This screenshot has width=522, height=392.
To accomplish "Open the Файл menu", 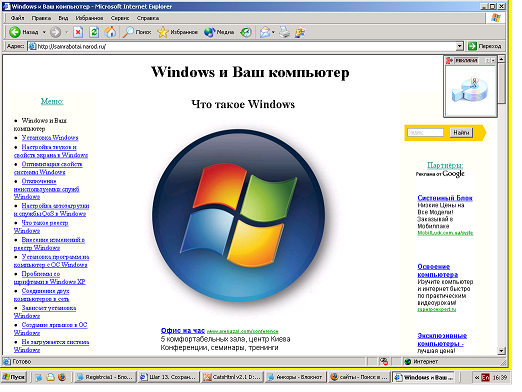I will [17, 18].
